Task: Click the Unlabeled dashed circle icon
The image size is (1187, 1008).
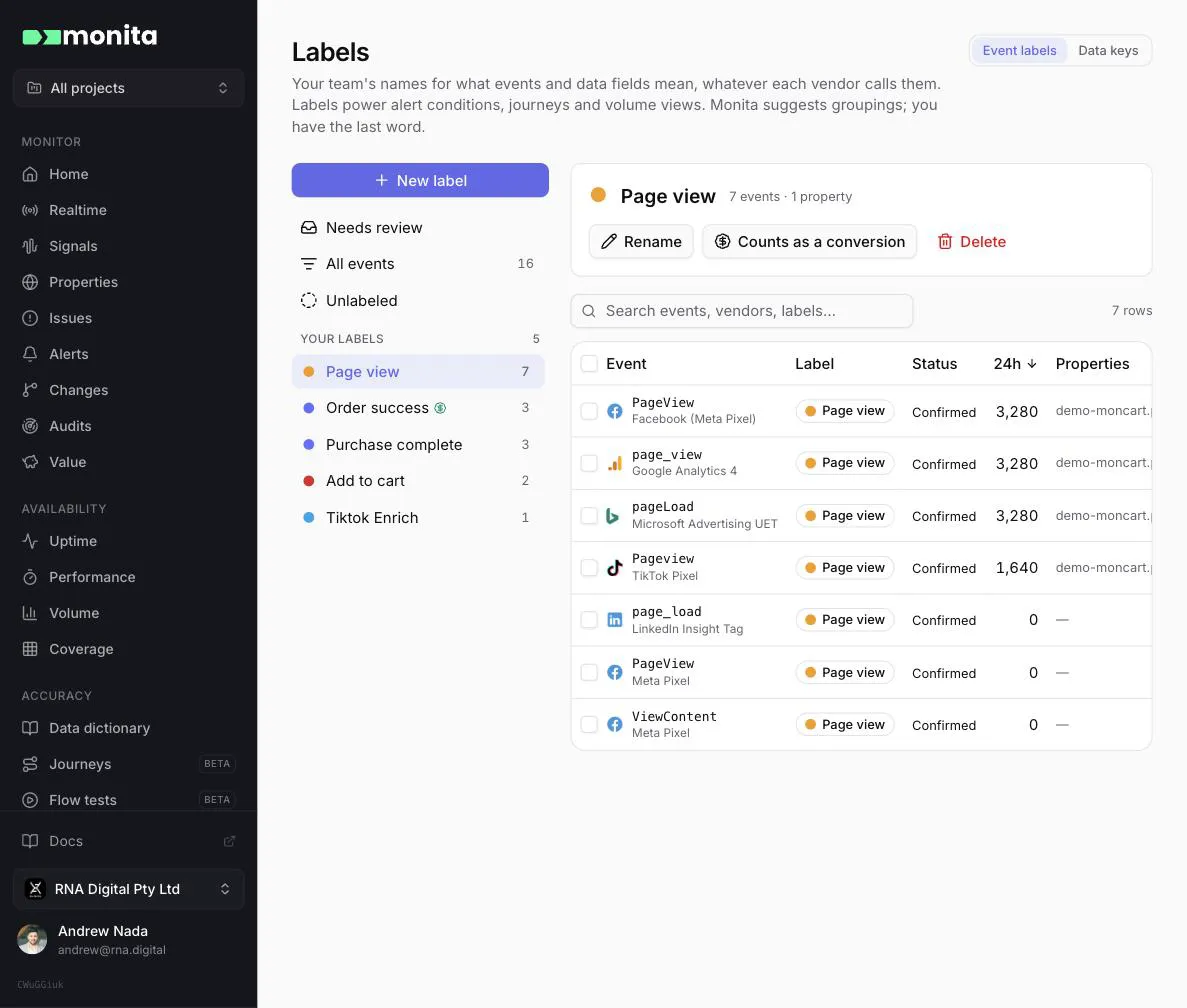Action: pos(309,300)
